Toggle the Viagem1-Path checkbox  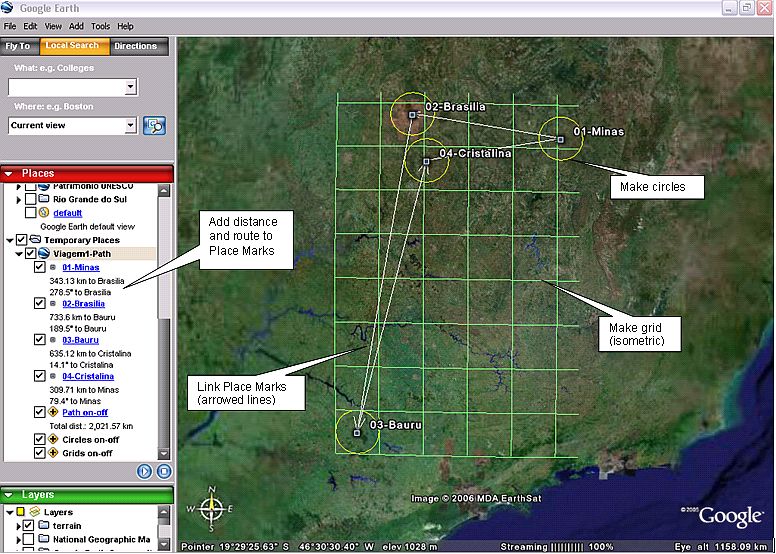click(x=30, y=253)
